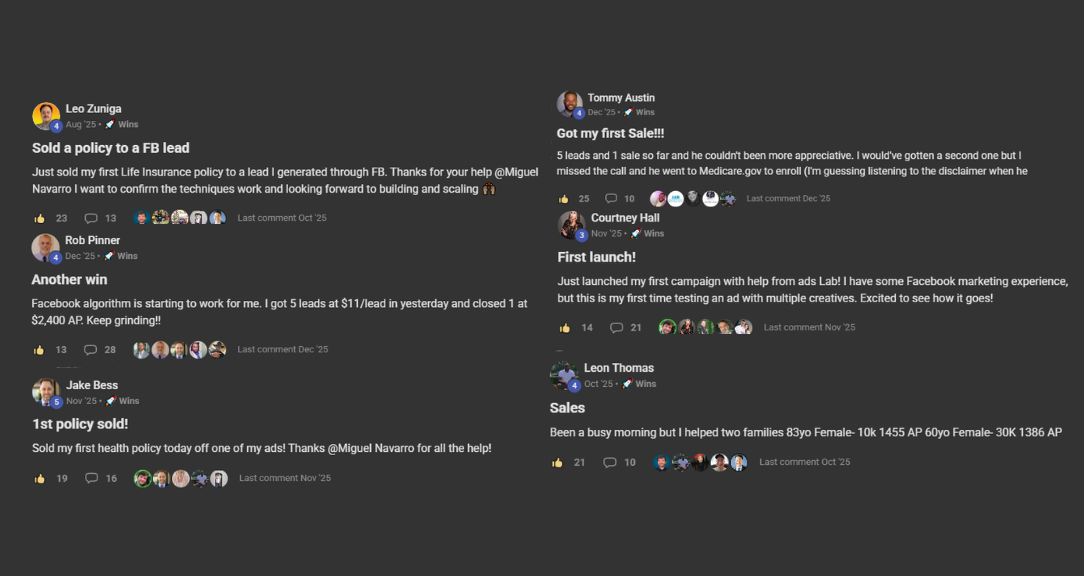The image size is (1084, 576).
Task: Open the 'Sold a policy to a FB lead' post
Action: (x=111, y=148)
